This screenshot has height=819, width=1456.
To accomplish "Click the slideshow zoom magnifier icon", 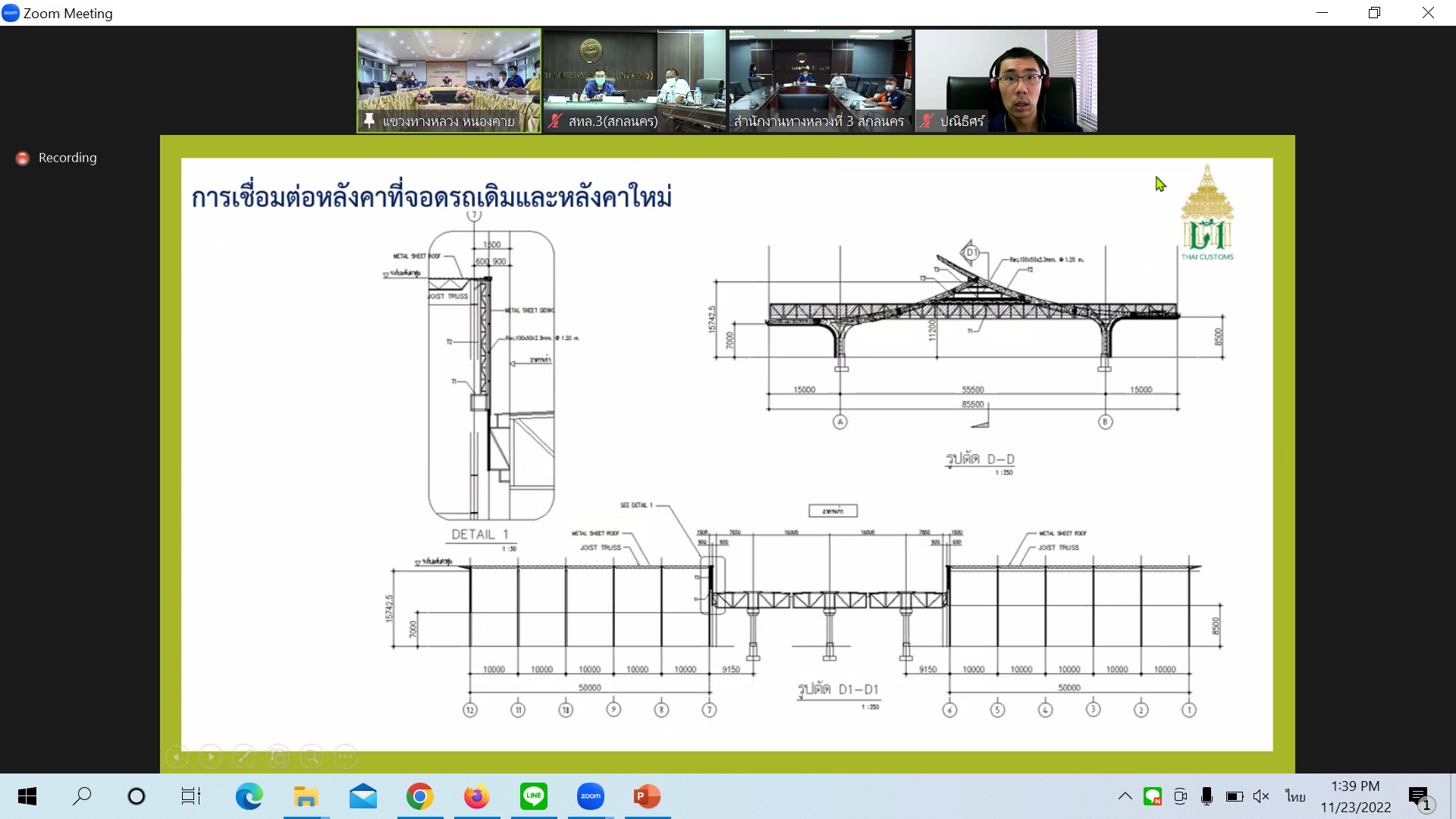I will click(x=311, y=756).
